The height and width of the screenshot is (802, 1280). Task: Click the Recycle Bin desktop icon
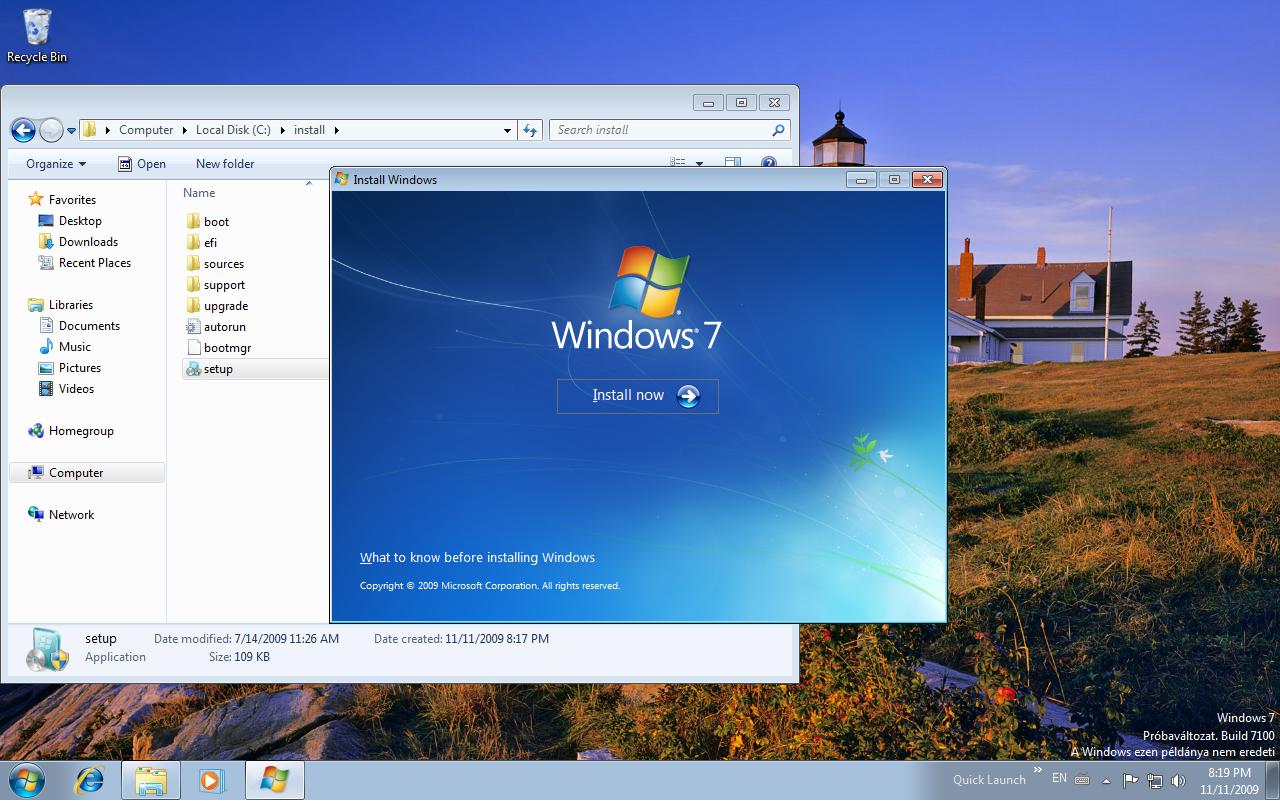pos(37,35)
